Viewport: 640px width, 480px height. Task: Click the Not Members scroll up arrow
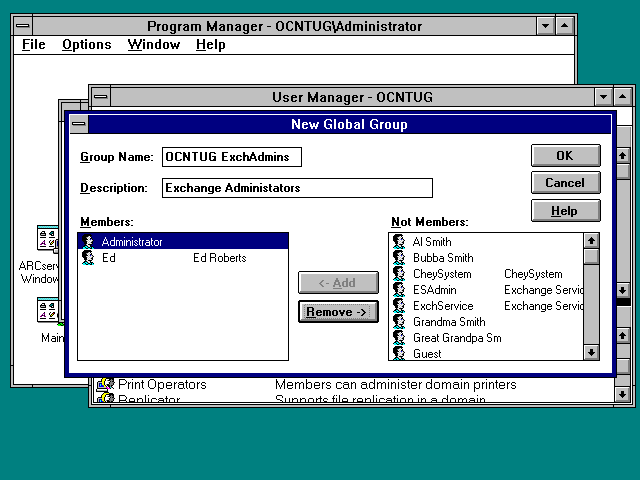pyautogui.click(x=591, y=241)
